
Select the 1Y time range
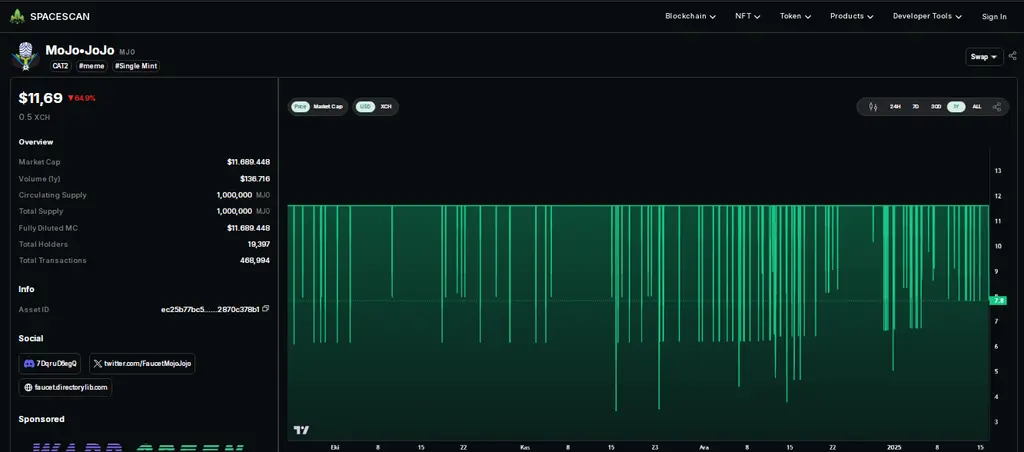tap(956, 106)
